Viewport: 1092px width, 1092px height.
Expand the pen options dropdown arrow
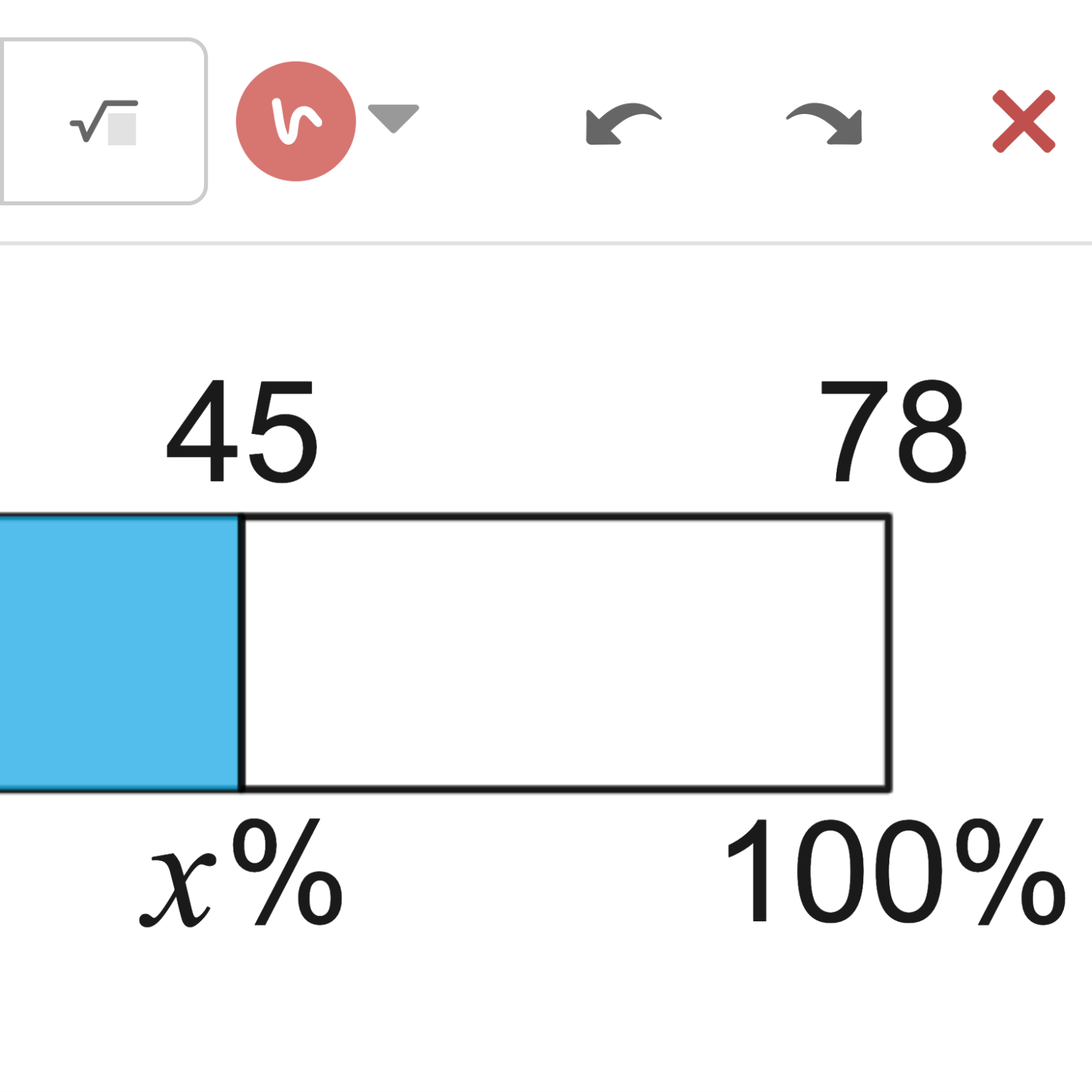(393, 118)
